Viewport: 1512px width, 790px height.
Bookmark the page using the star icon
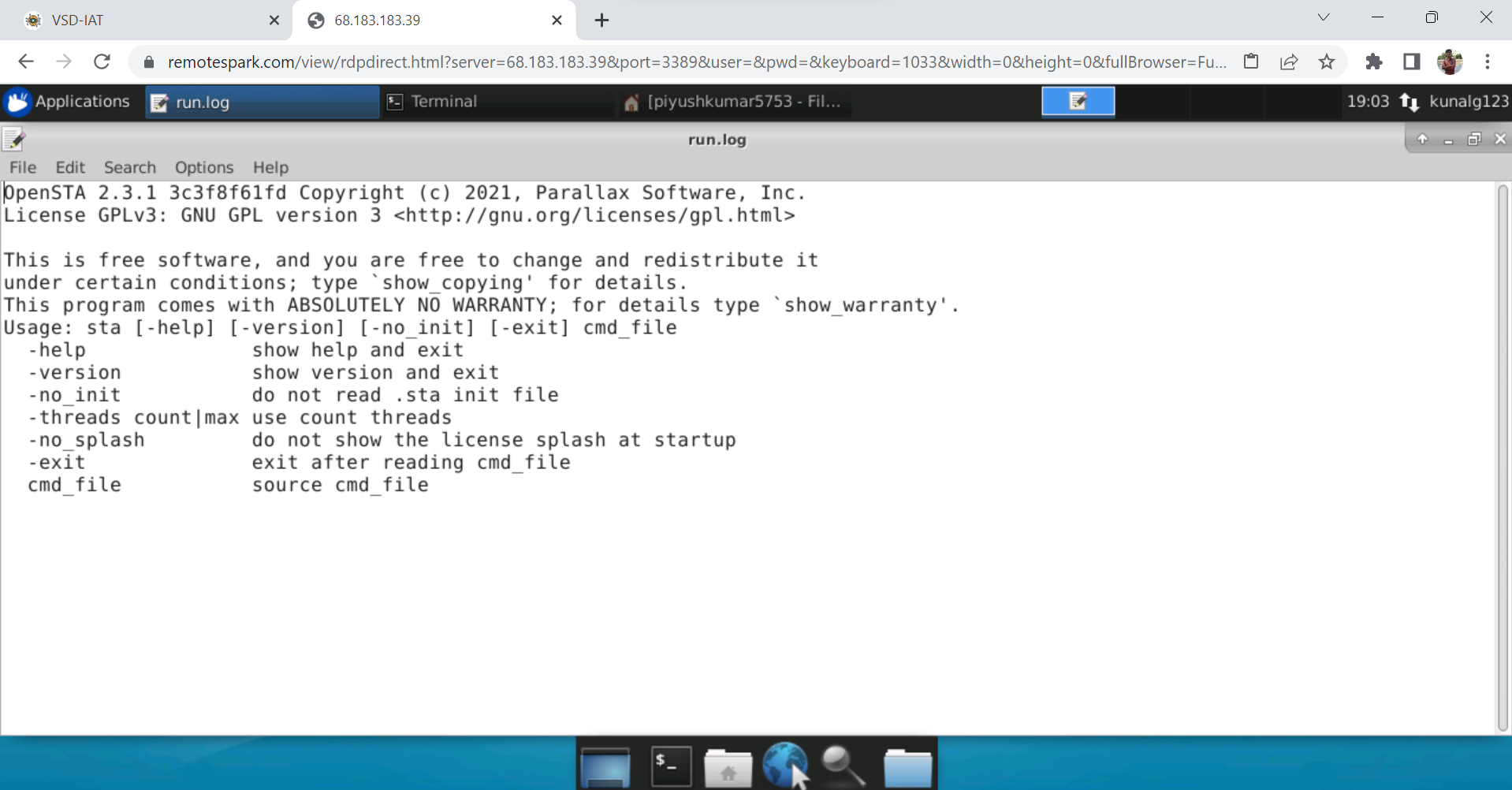pyautogui.click(x=1328, y=61)
